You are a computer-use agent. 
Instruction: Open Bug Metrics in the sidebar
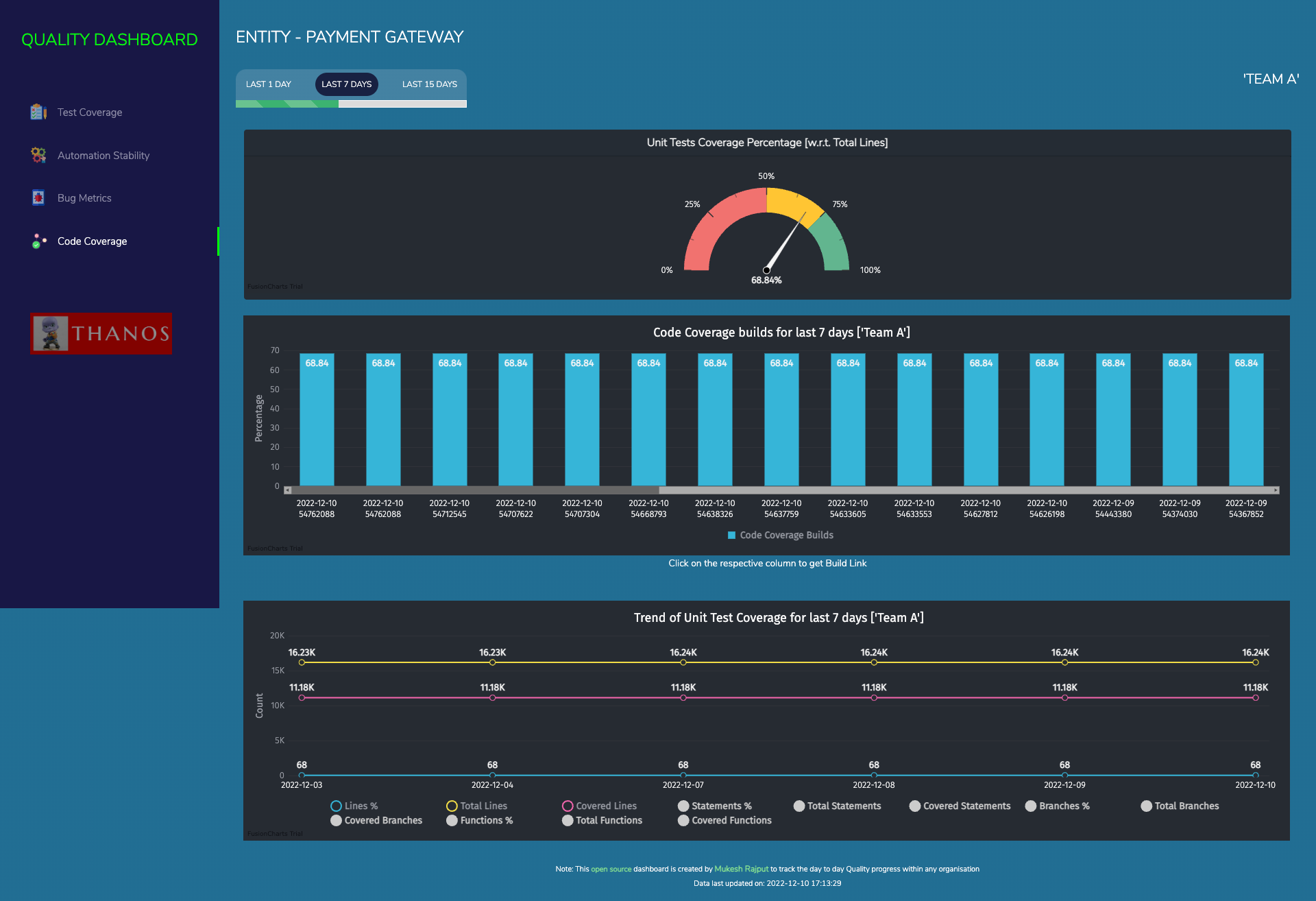(x=110, y=198)
